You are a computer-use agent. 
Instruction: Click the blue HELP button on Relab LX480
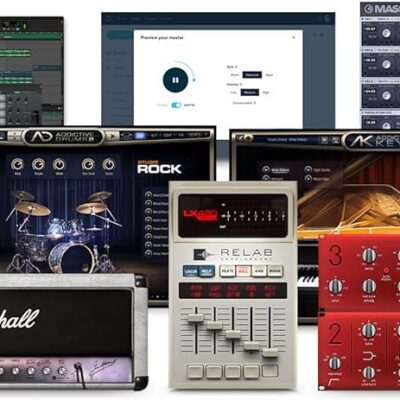point(206,272)
